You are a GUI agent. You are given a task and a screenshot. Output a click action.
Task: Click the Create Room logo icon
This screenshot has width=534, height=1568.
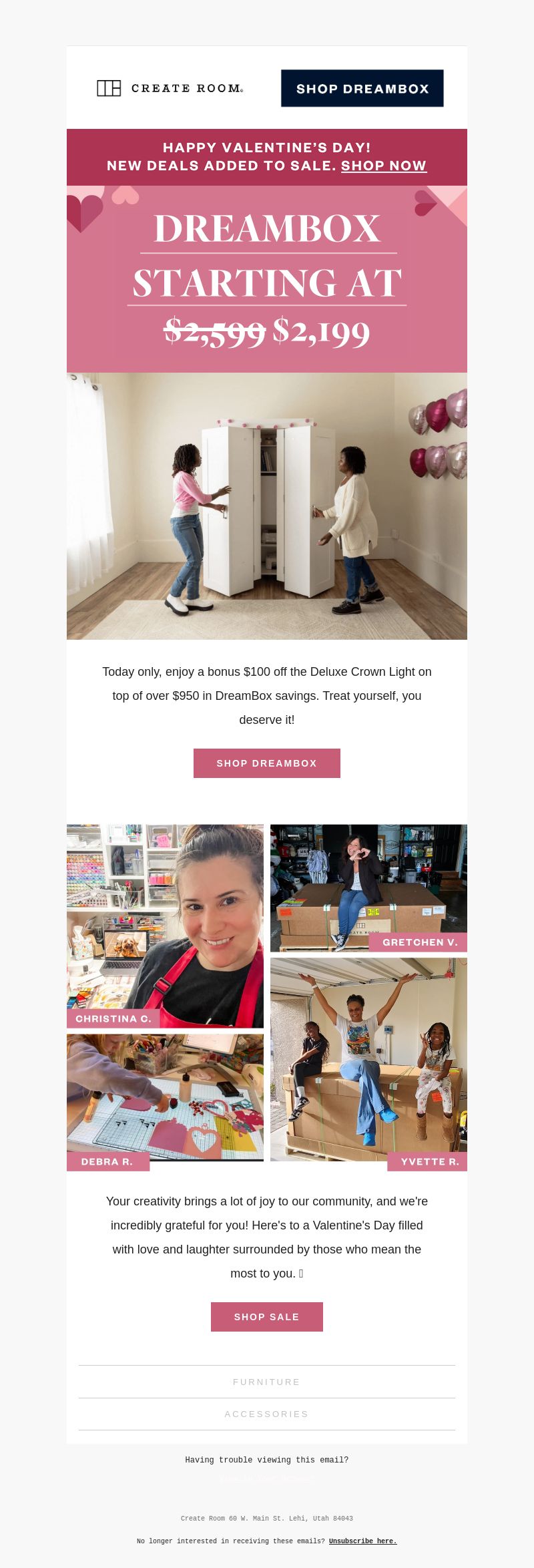109,88
